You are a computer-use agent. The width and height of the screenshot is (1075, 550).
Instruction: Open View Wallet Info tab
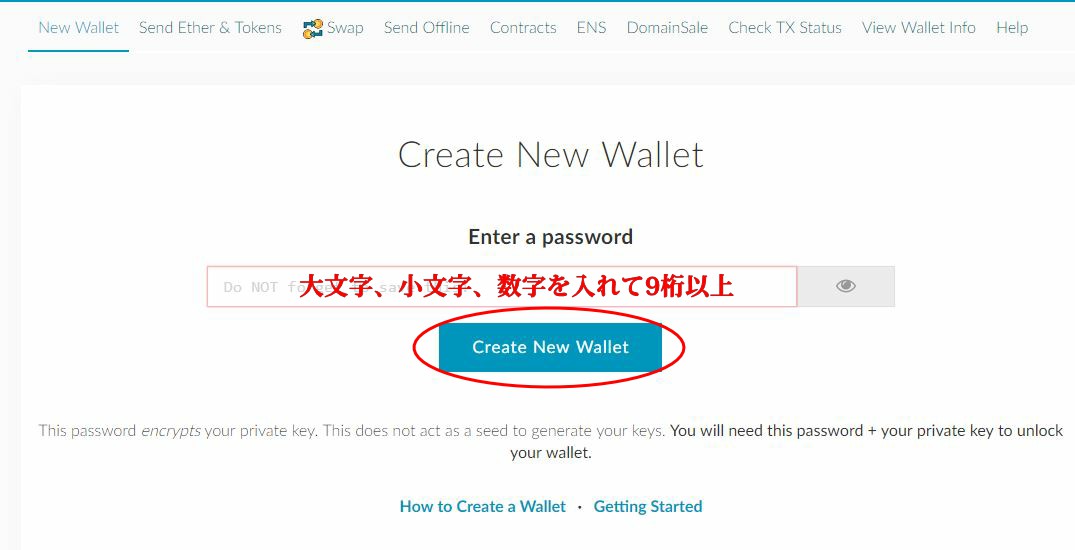click(919, 28)
